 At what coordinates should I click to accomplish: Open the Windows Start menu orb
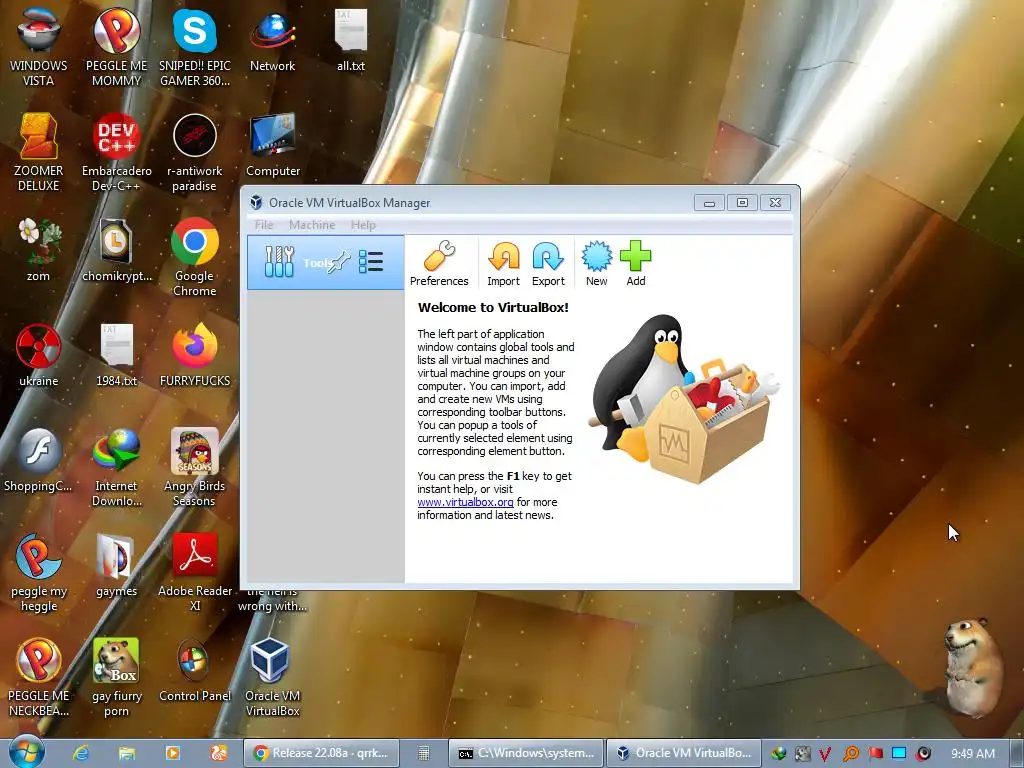27,752
